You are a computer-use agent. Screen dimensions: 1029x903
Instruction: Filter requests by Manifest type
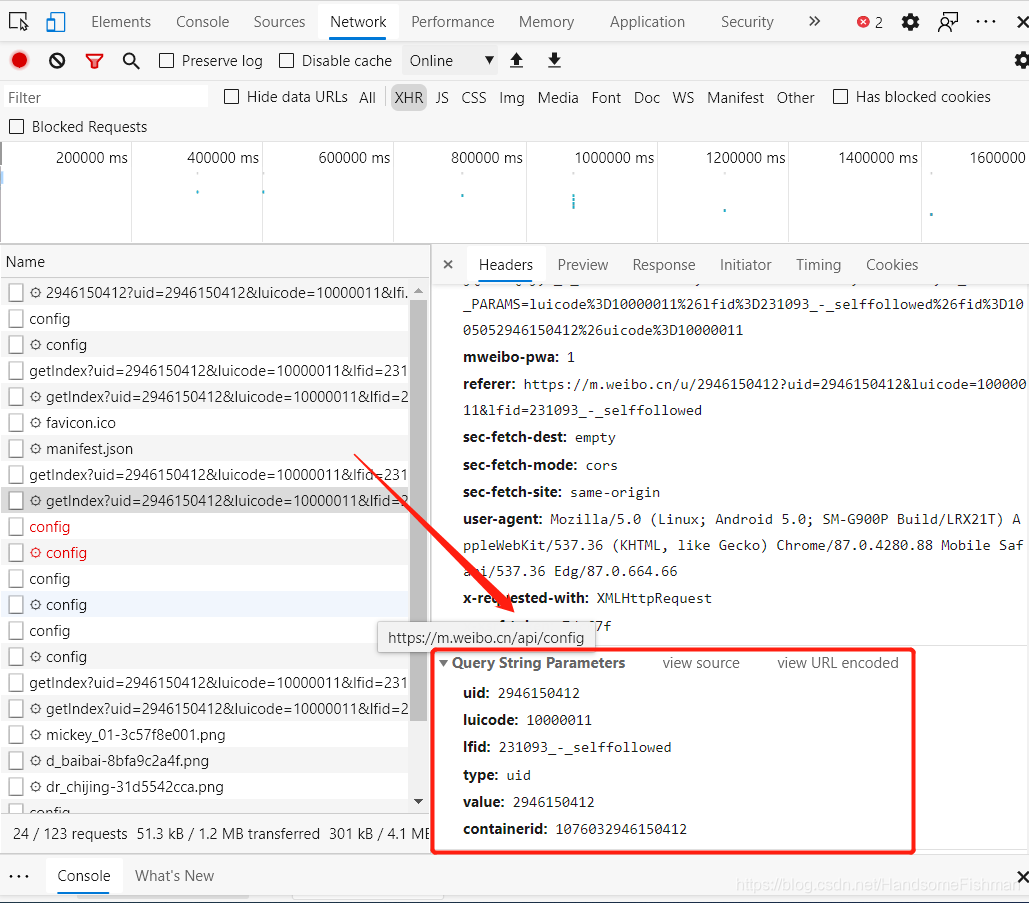click(x=736, y=98)
